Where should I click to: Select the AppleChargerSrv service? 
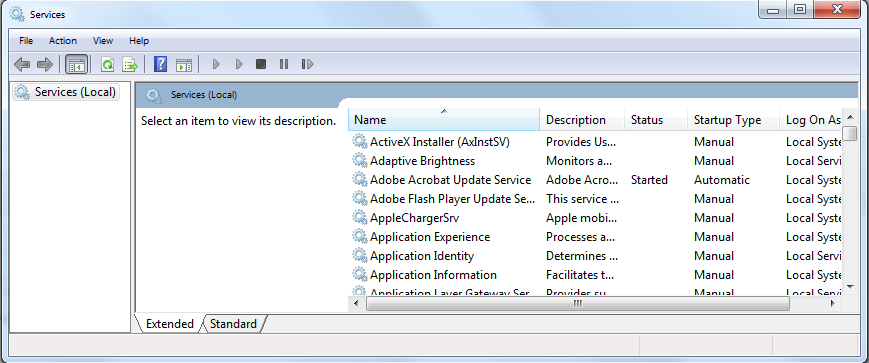pos(415,218)
